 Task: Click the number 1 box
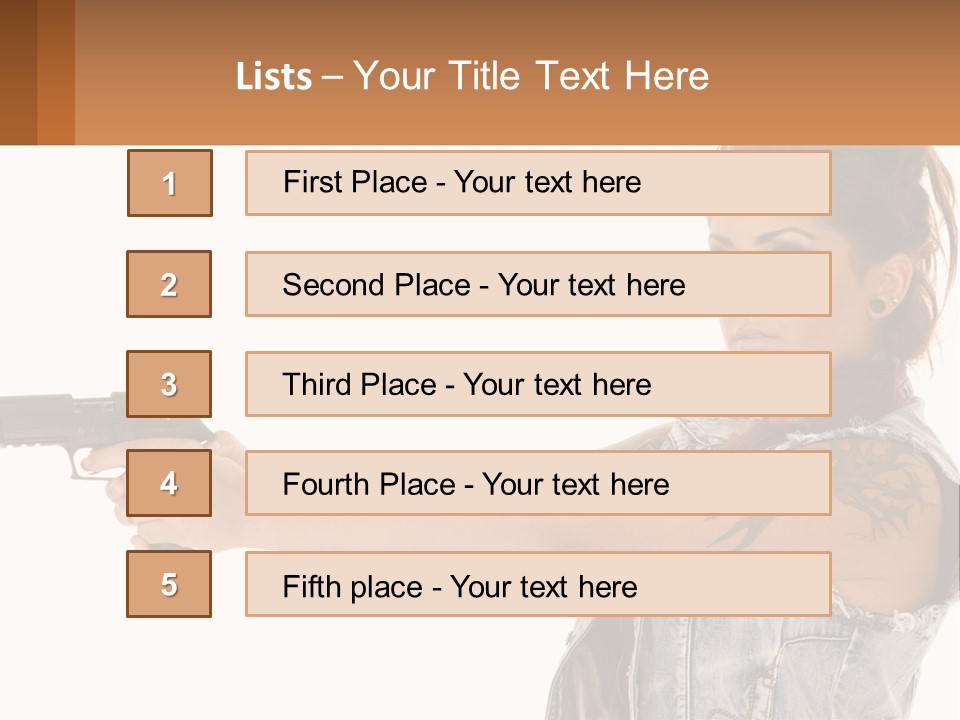tap(170, 183)
